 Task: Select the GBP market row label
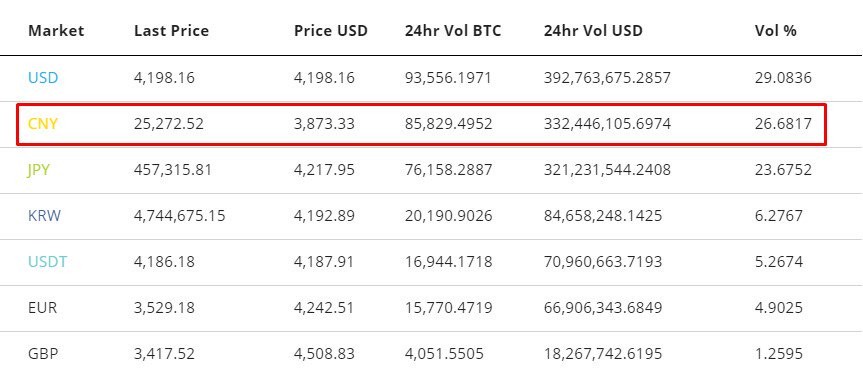(42, 354)
